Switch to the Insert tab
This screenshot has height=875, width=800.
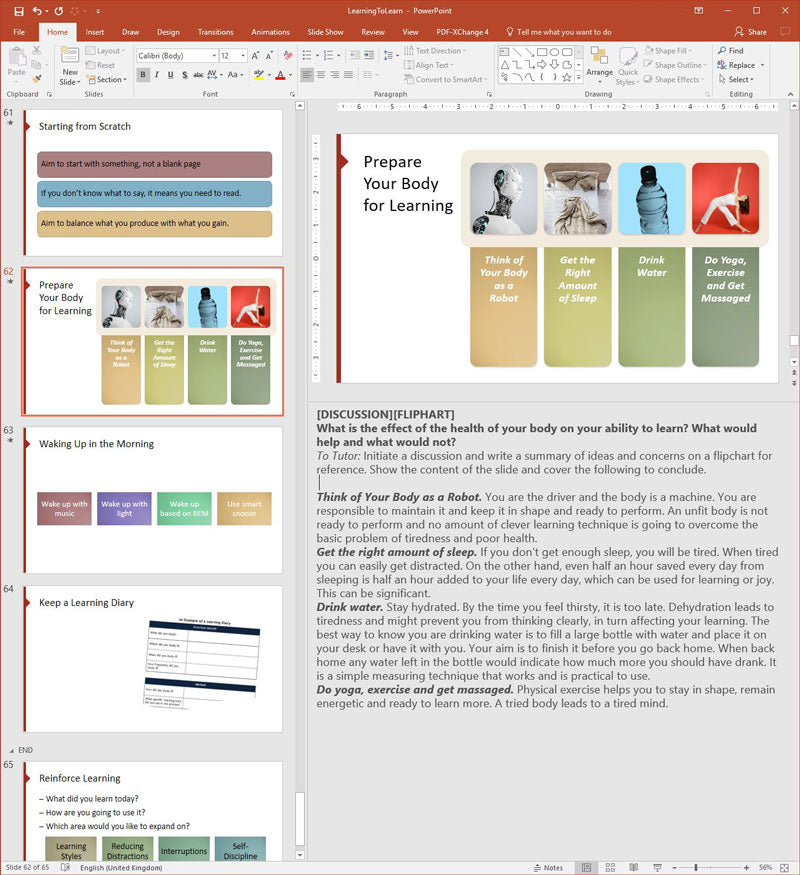(95, 32)
